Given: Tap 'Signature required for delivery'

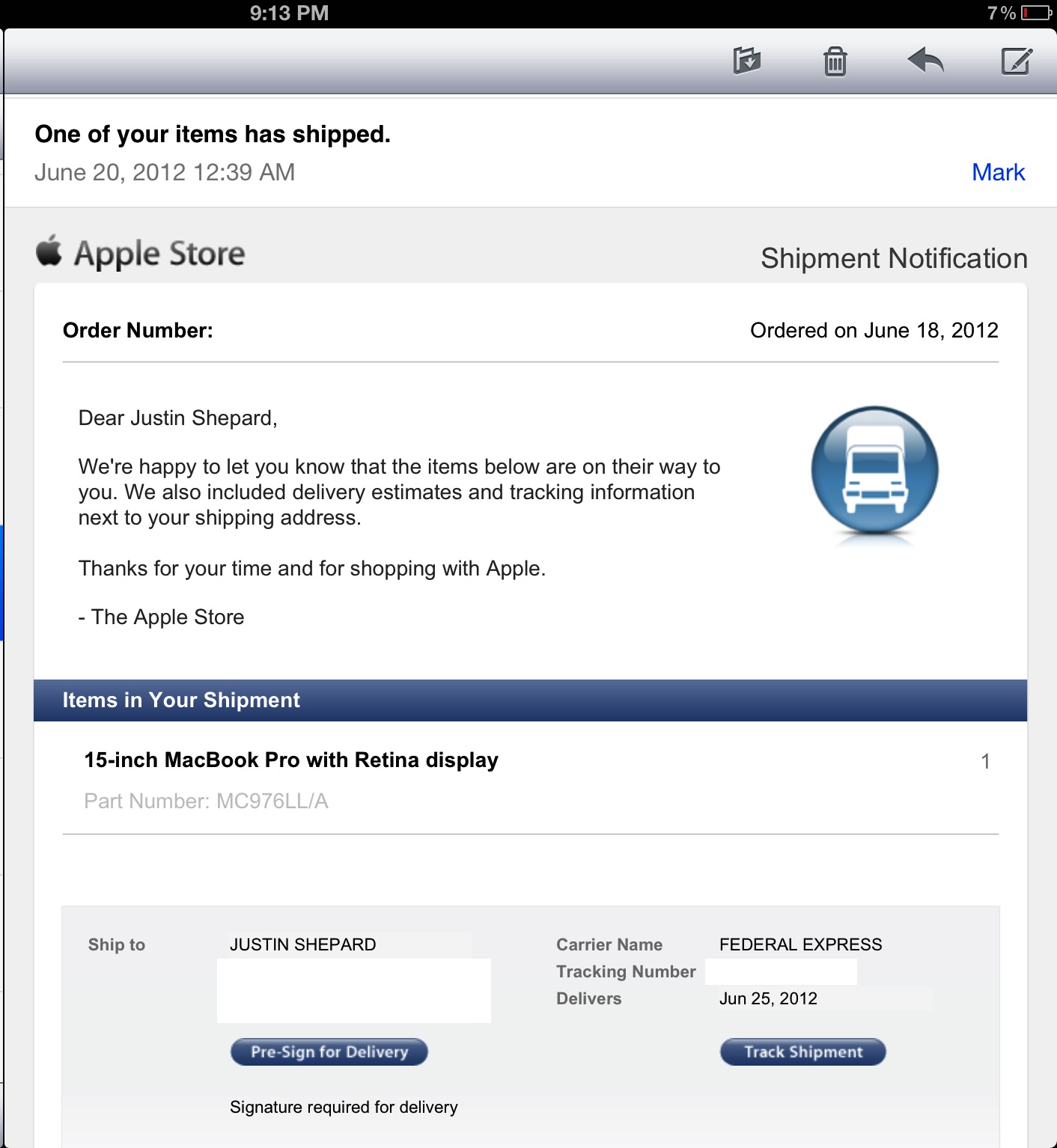Looking at the screenshot, I should pos(344,1107).
